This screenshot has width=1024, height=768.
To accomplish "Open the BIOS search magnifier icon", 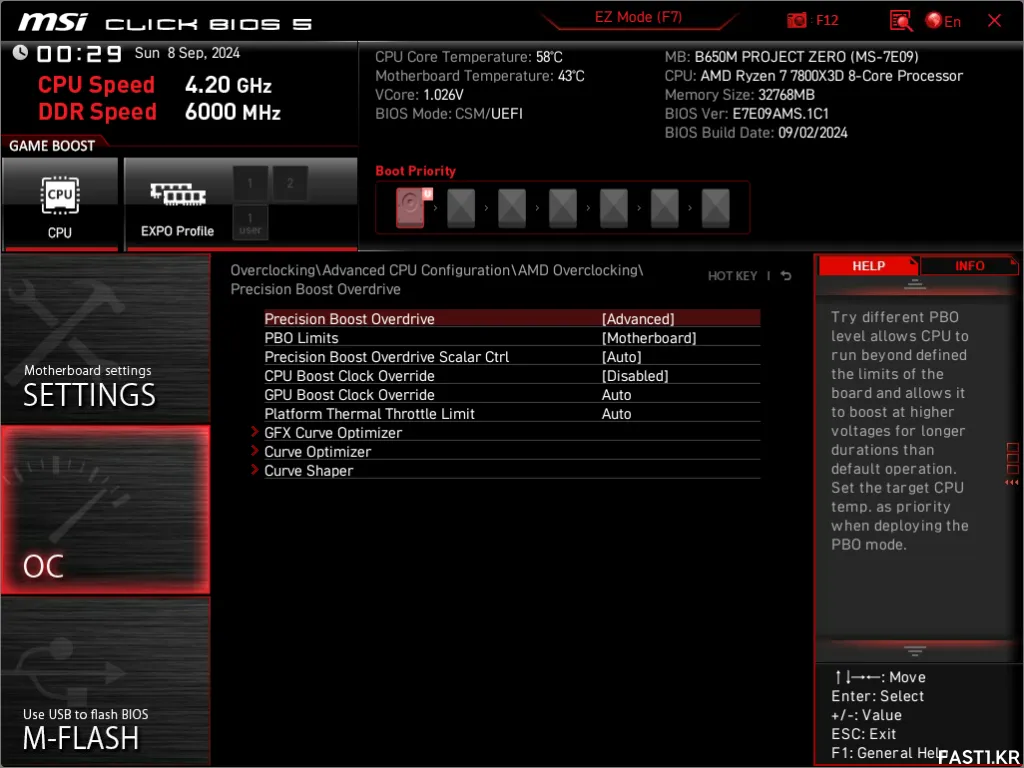I will [900, 21].
